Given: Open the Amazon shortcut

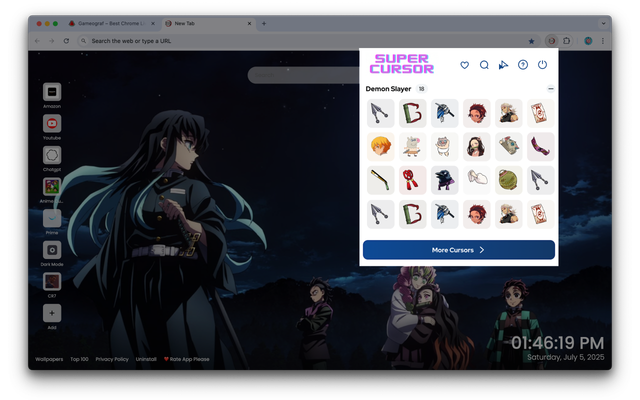Looking at the screenshot, I should pos(52,92).
